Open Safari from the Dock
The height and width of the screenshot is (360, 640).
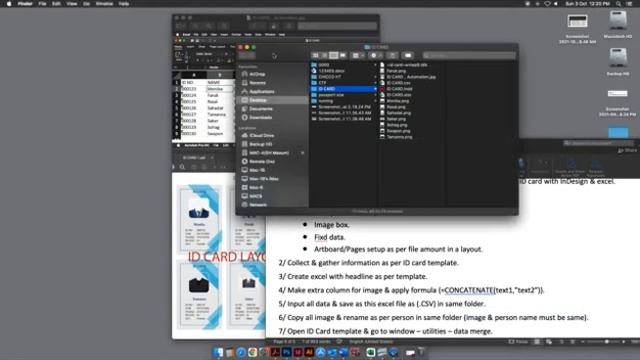pos(241,352)
